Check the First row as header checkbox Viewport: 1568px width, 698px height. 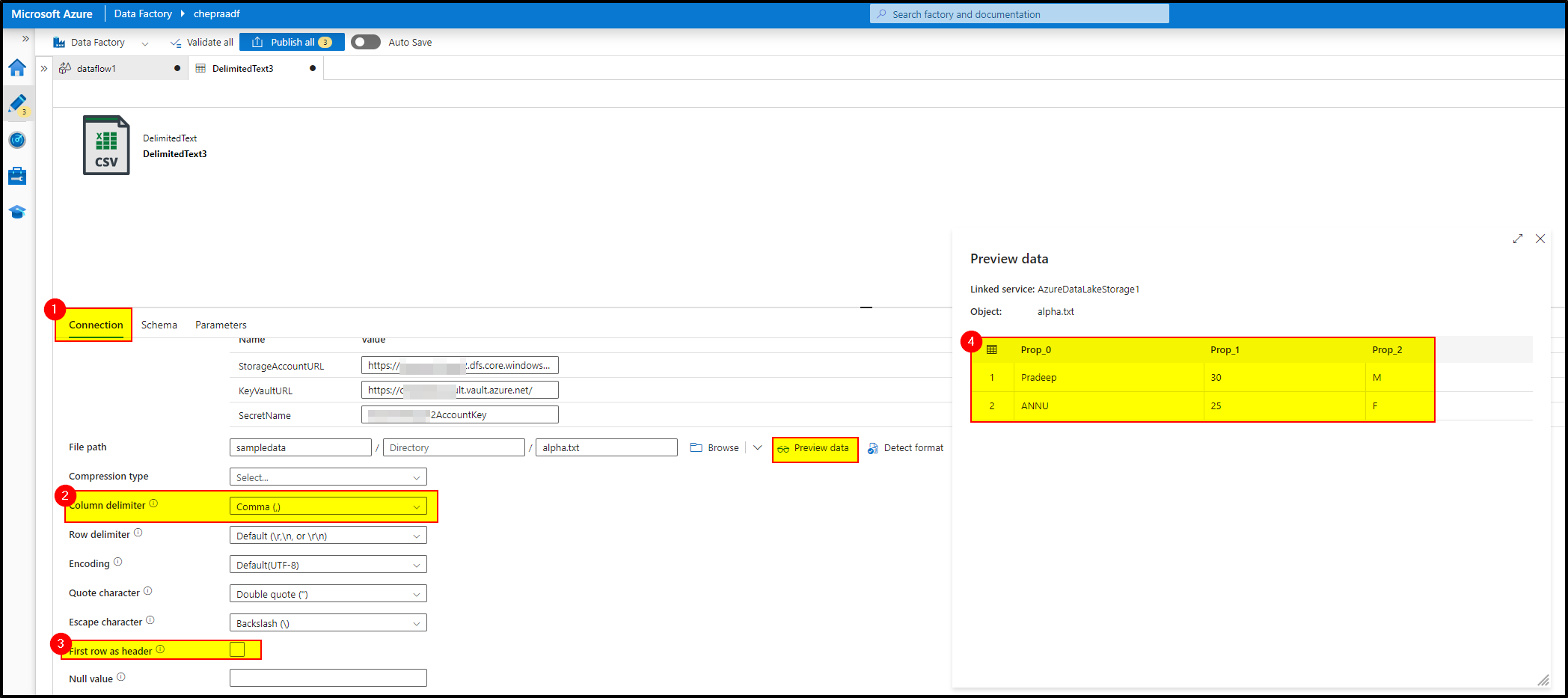click(x=237, y=649)
